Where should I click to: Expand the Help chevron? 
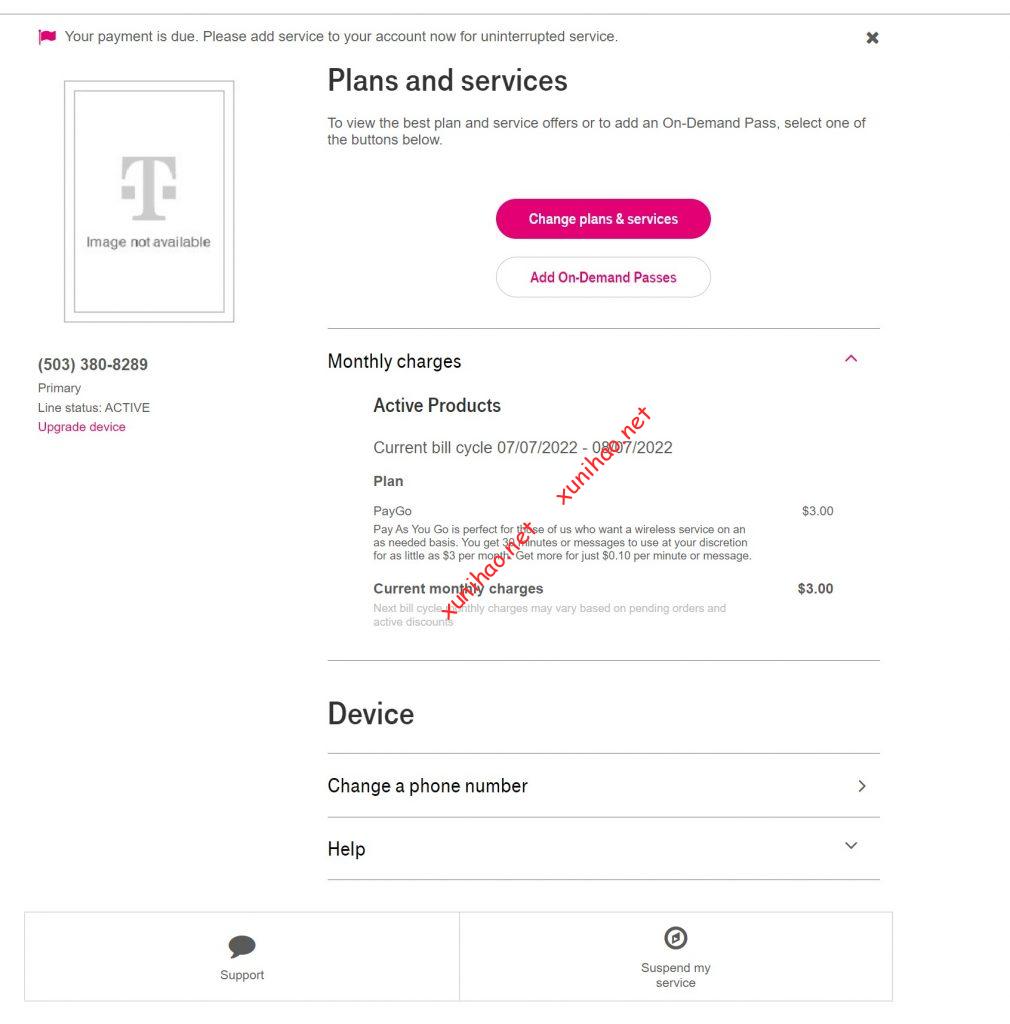(851, 846)
